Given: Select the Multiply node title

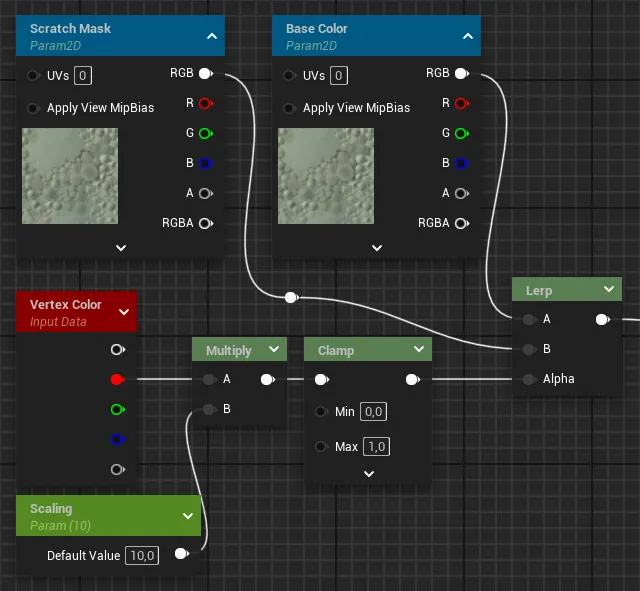Looking at the screenshot, I should click(x=229, y=351).
